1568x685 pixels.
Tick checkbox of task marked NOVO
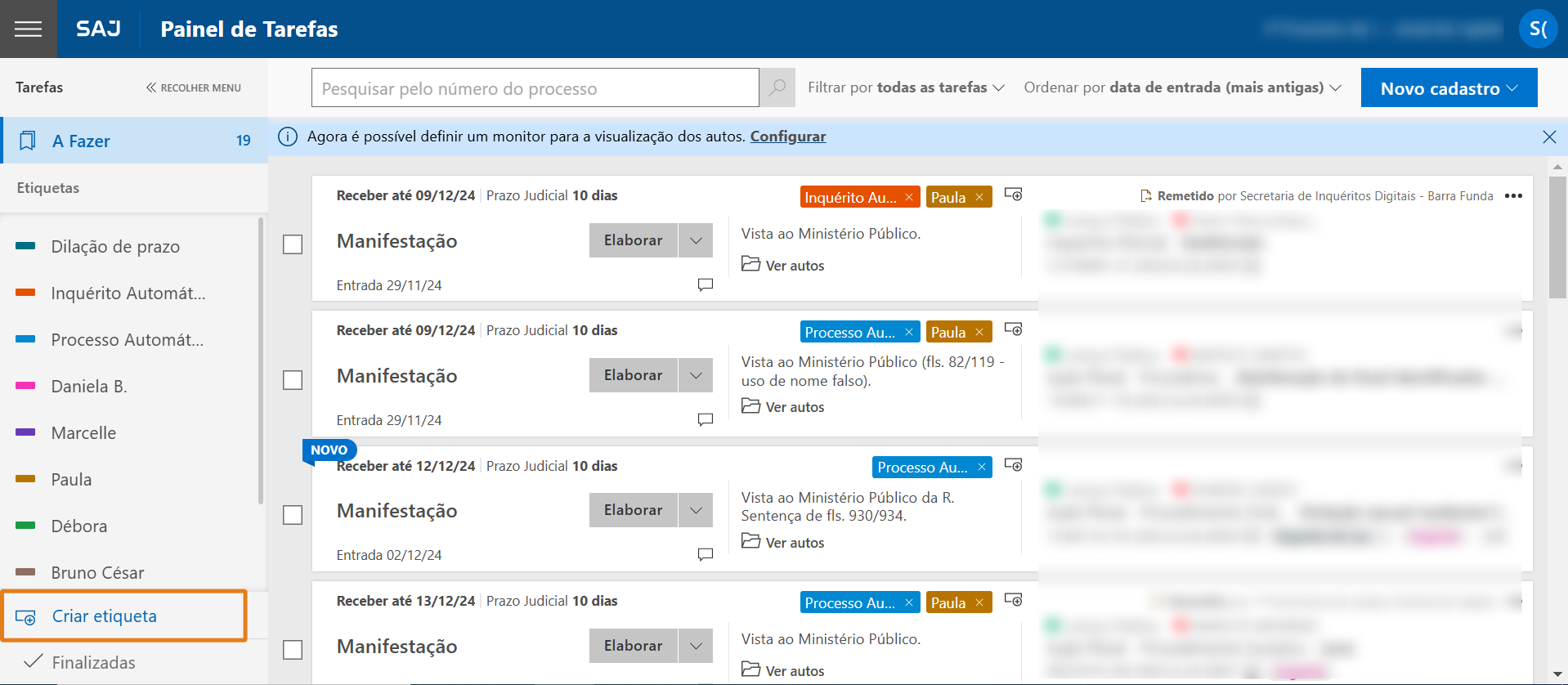pyautogui.click(x=293, y=515)
